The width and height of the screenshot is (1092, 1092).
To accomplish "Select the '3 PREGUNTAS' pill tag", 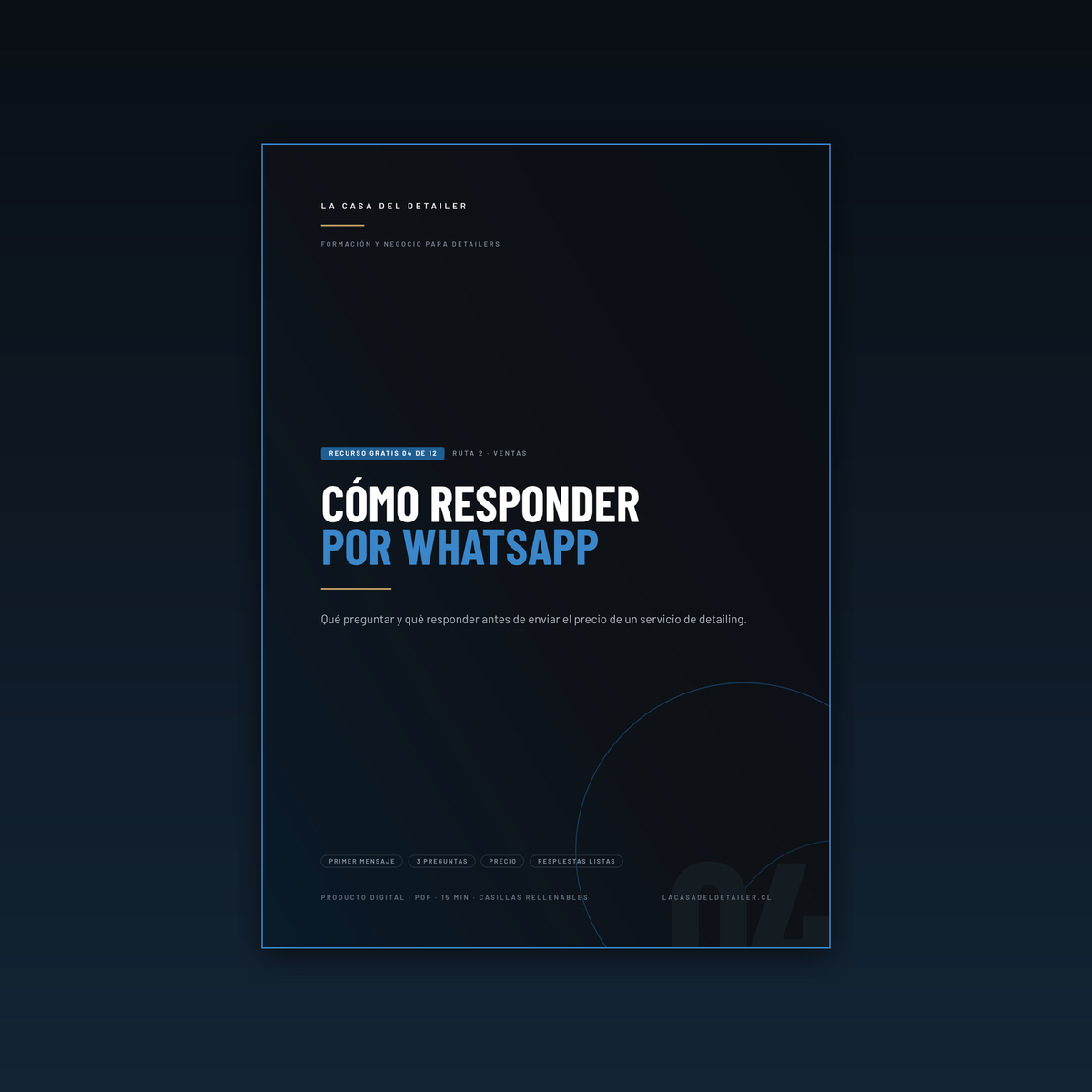I will (x=441, y=861).
